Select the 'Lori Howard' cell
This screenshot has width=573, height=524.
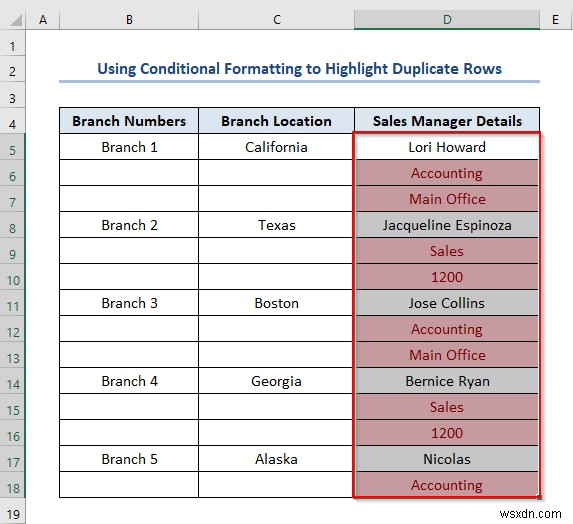tap(447, 147)
